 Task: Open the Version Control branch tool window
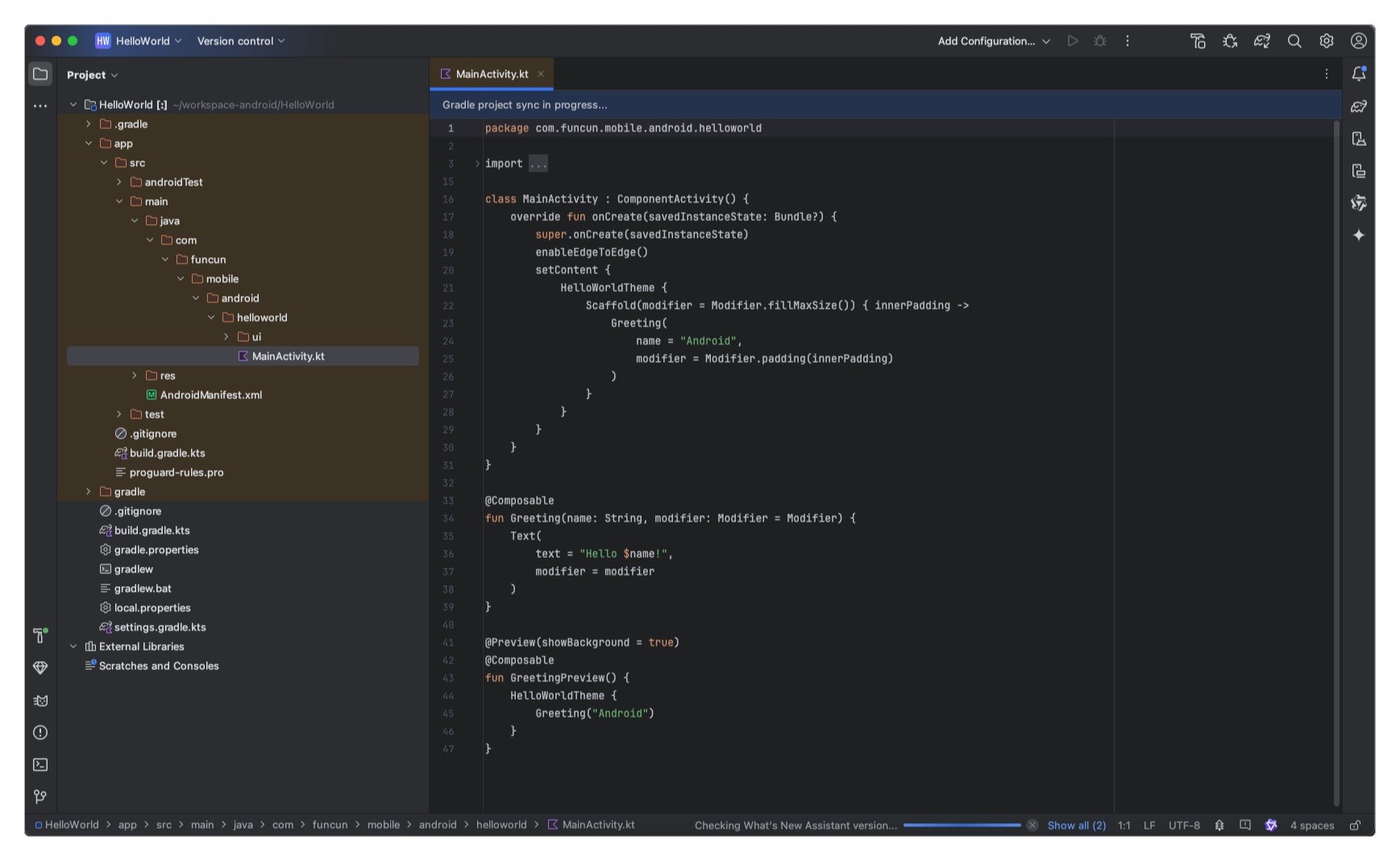[40, 797]
